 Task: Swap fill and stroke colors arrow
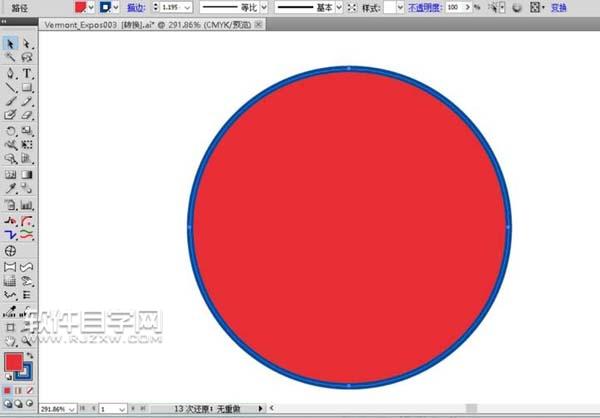point(30,356)
